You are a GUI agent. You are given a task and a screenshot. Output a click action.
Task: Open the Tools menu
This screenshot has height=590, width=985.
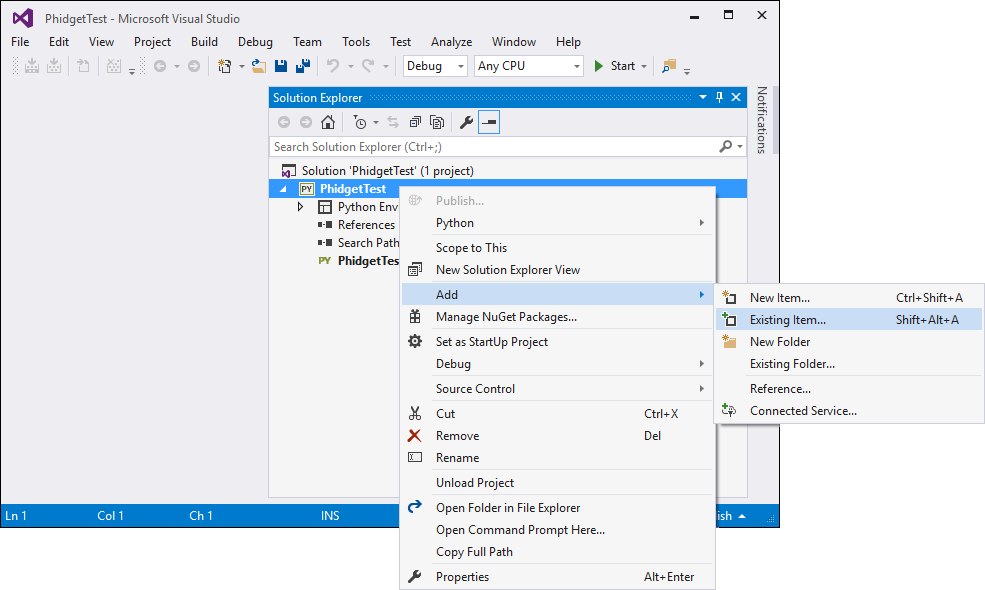coord(356,42)
